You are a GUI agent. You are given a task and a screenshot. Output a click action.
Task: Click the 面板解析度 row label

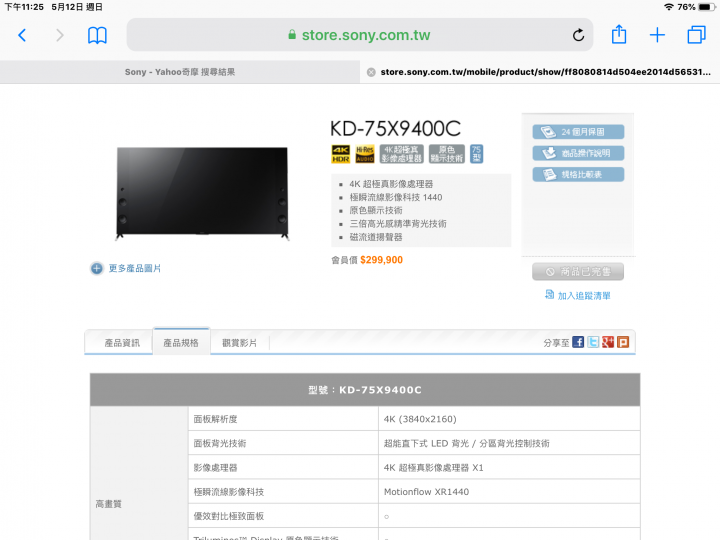215,419
